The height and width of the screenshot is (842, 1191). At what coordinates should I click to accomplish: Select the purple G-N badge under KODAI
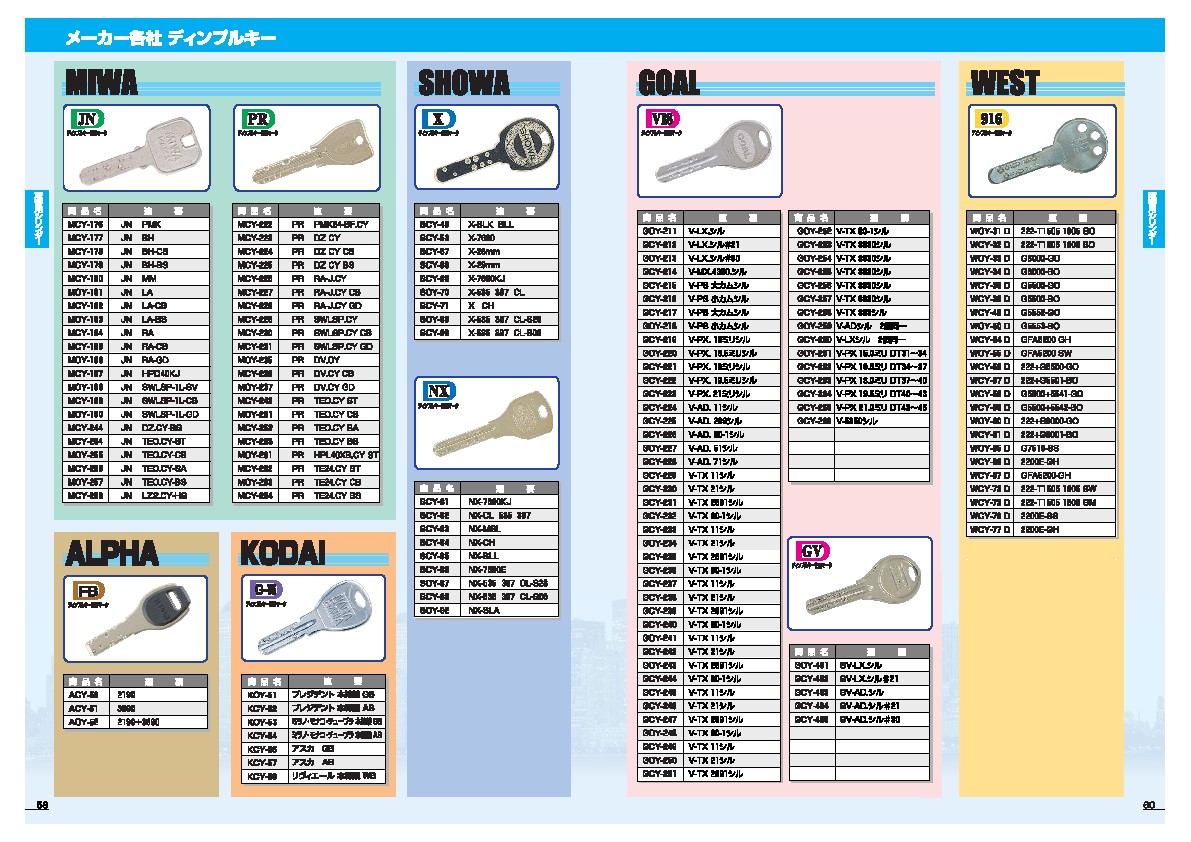(266, 589)
